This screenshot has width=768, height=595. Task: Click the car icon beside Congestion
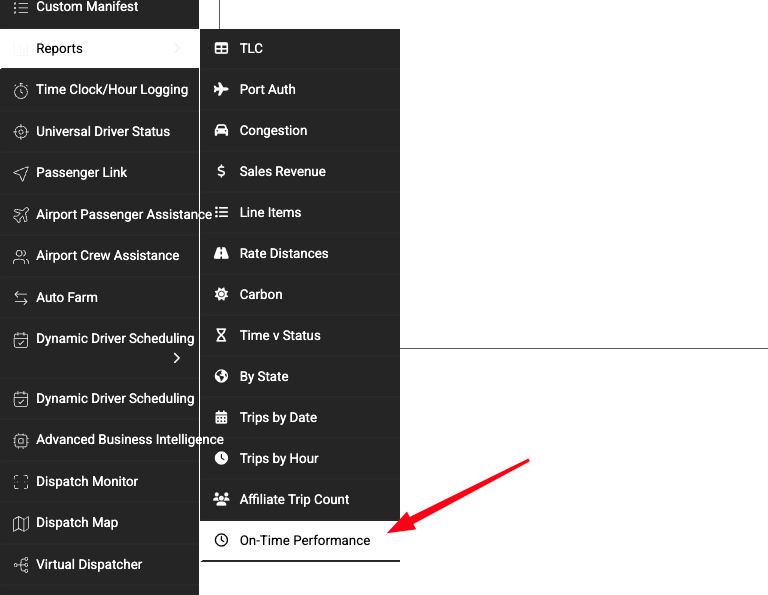click(x=221, y=130)
